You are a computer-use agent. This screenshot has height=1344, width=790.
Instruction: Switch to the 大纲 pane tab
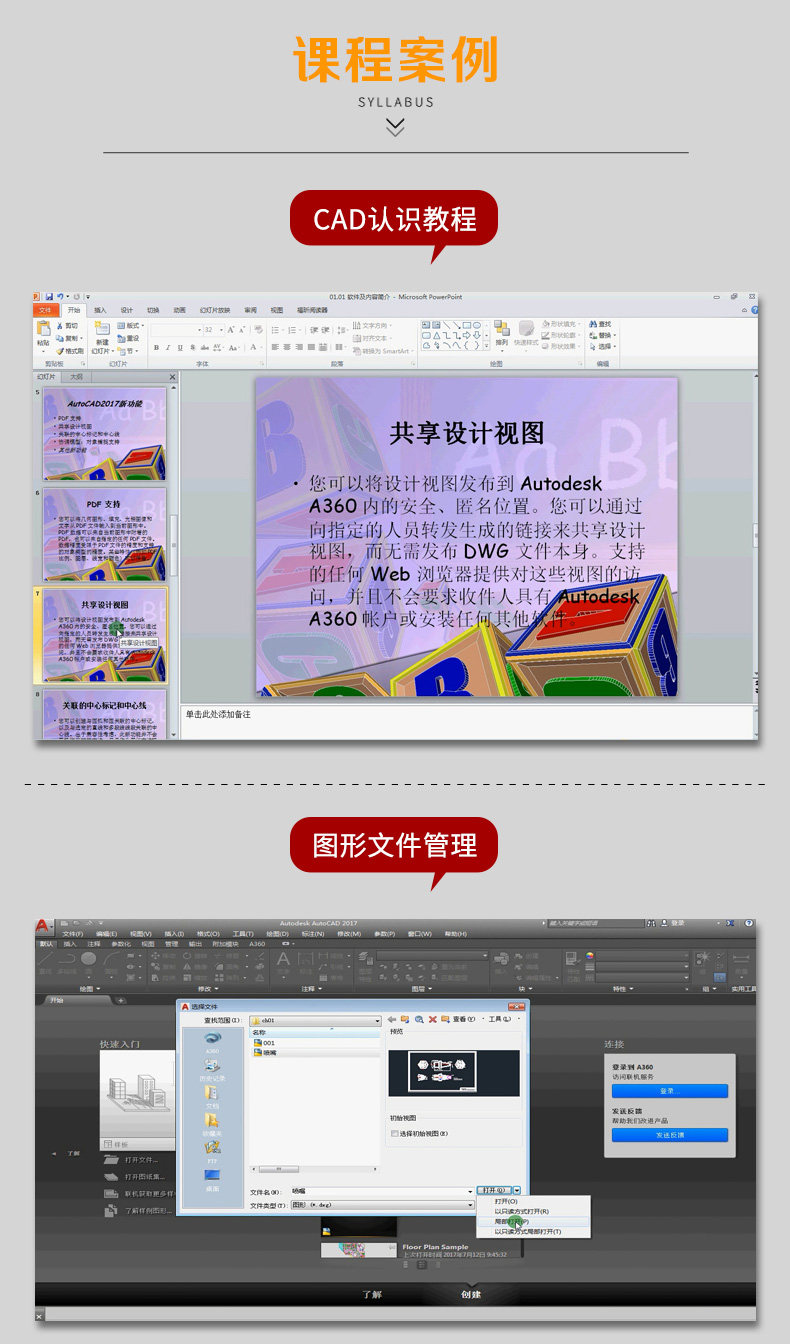tap(77, 377)
